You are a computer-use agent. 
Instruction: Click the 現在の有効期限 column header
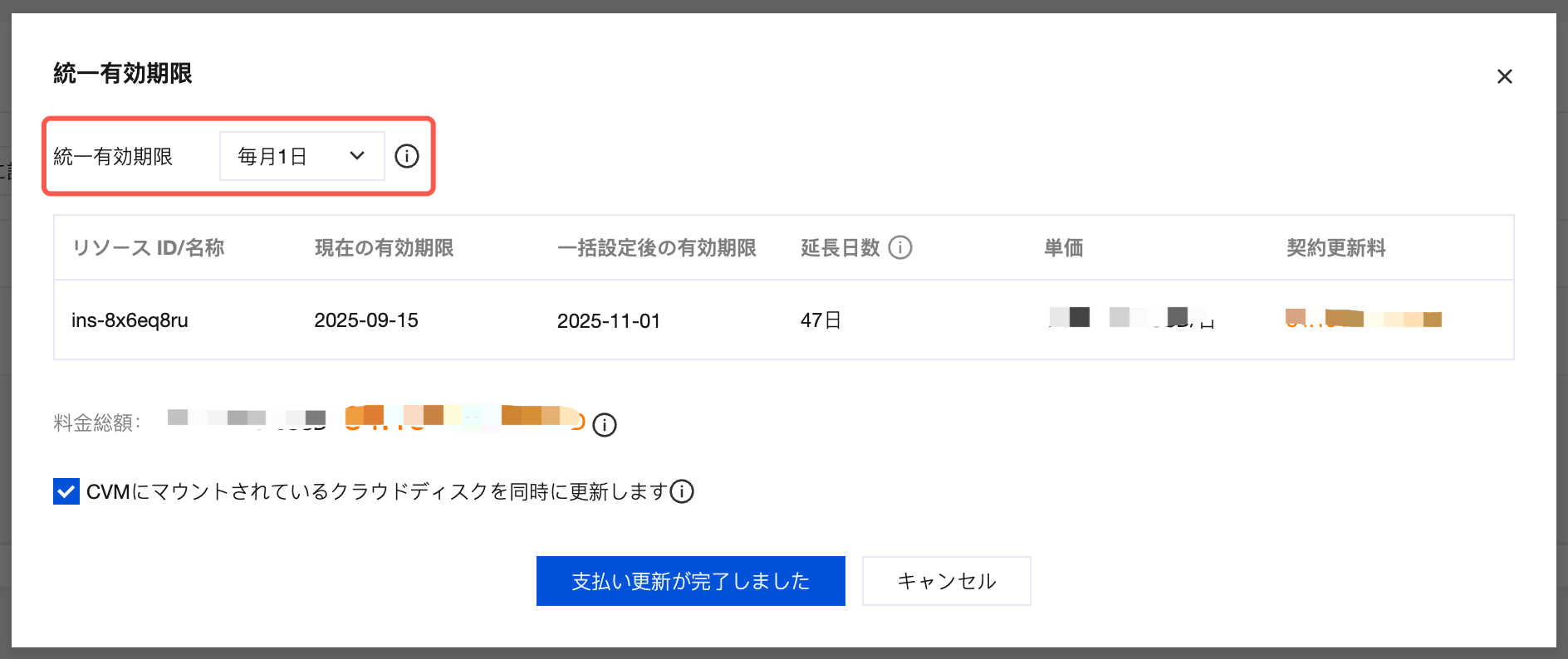pyautogui.click(x=384, y=248)
